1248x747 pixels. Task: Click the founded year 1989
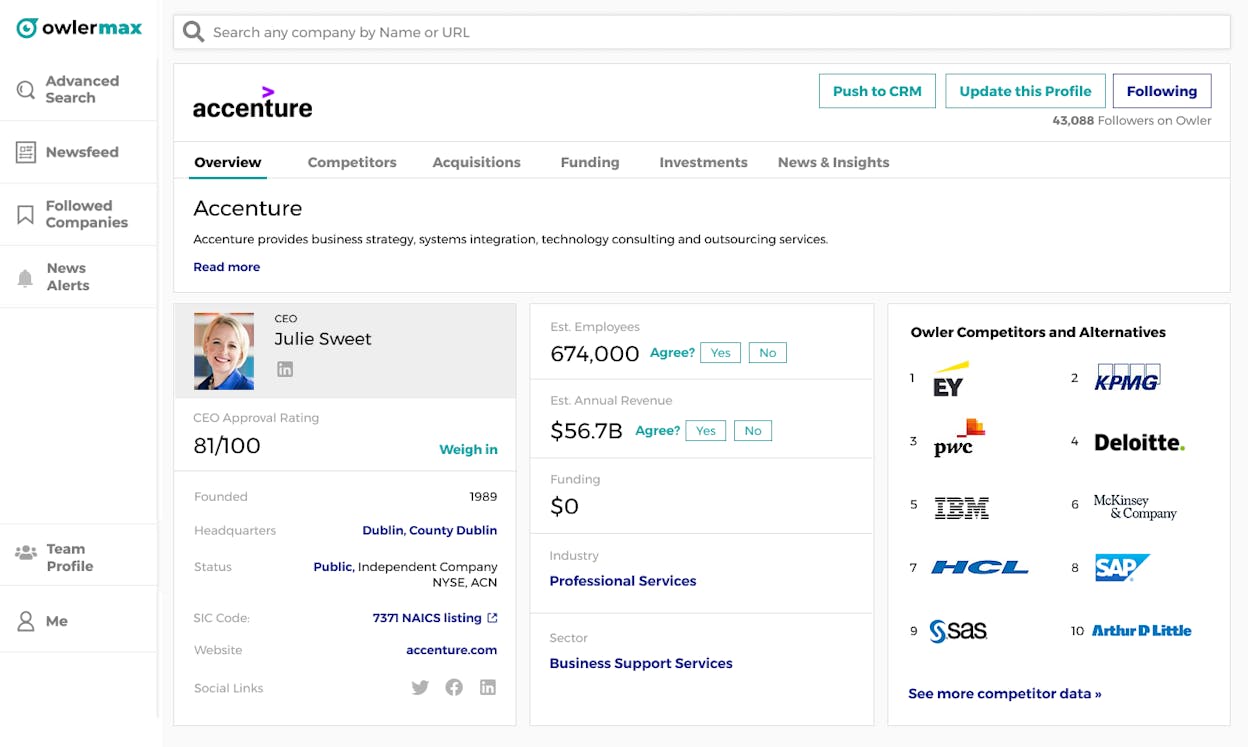pyautogui.click(x=483, y=496)
